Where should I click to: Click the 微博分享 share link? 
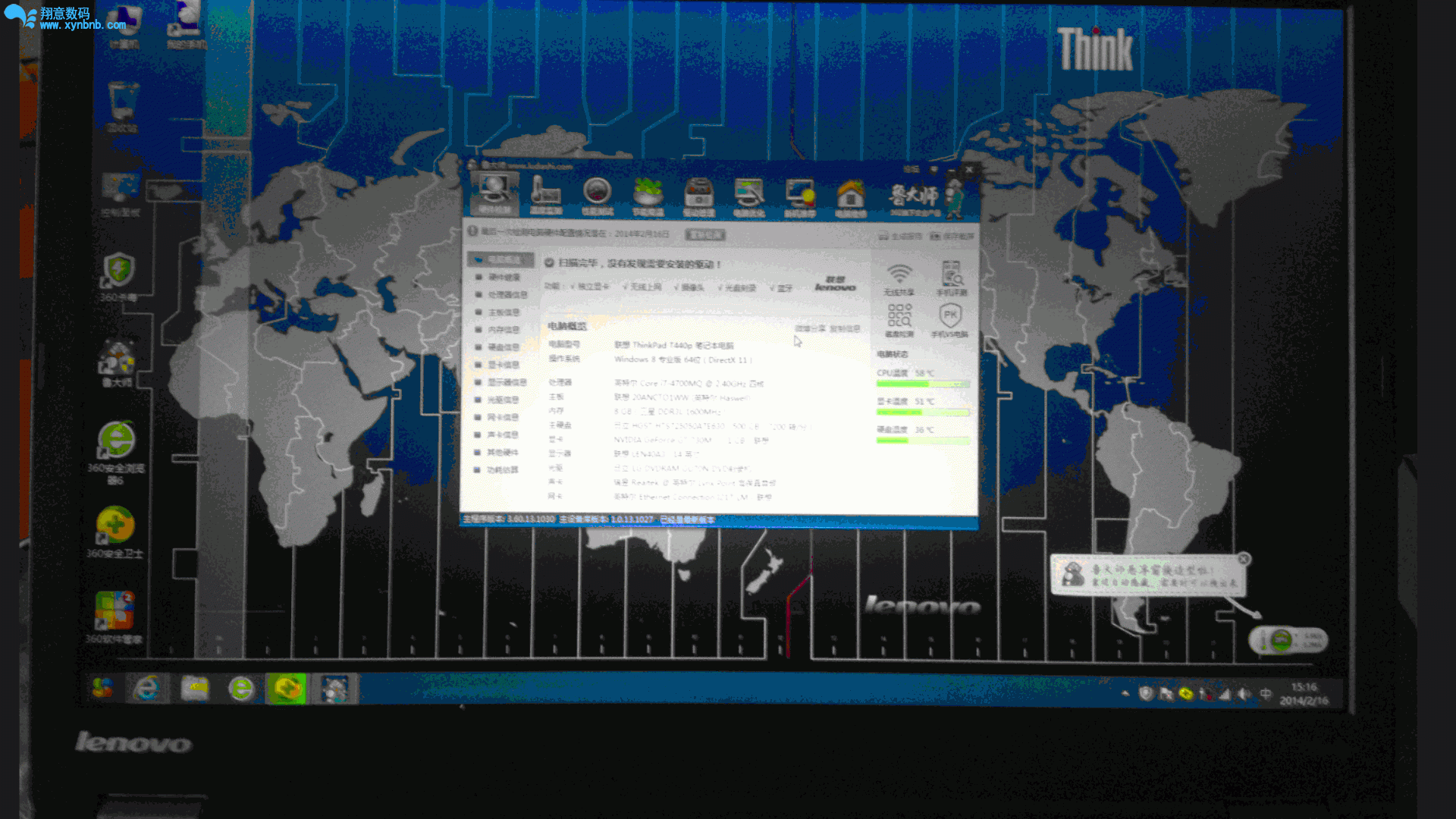(810, 328)
